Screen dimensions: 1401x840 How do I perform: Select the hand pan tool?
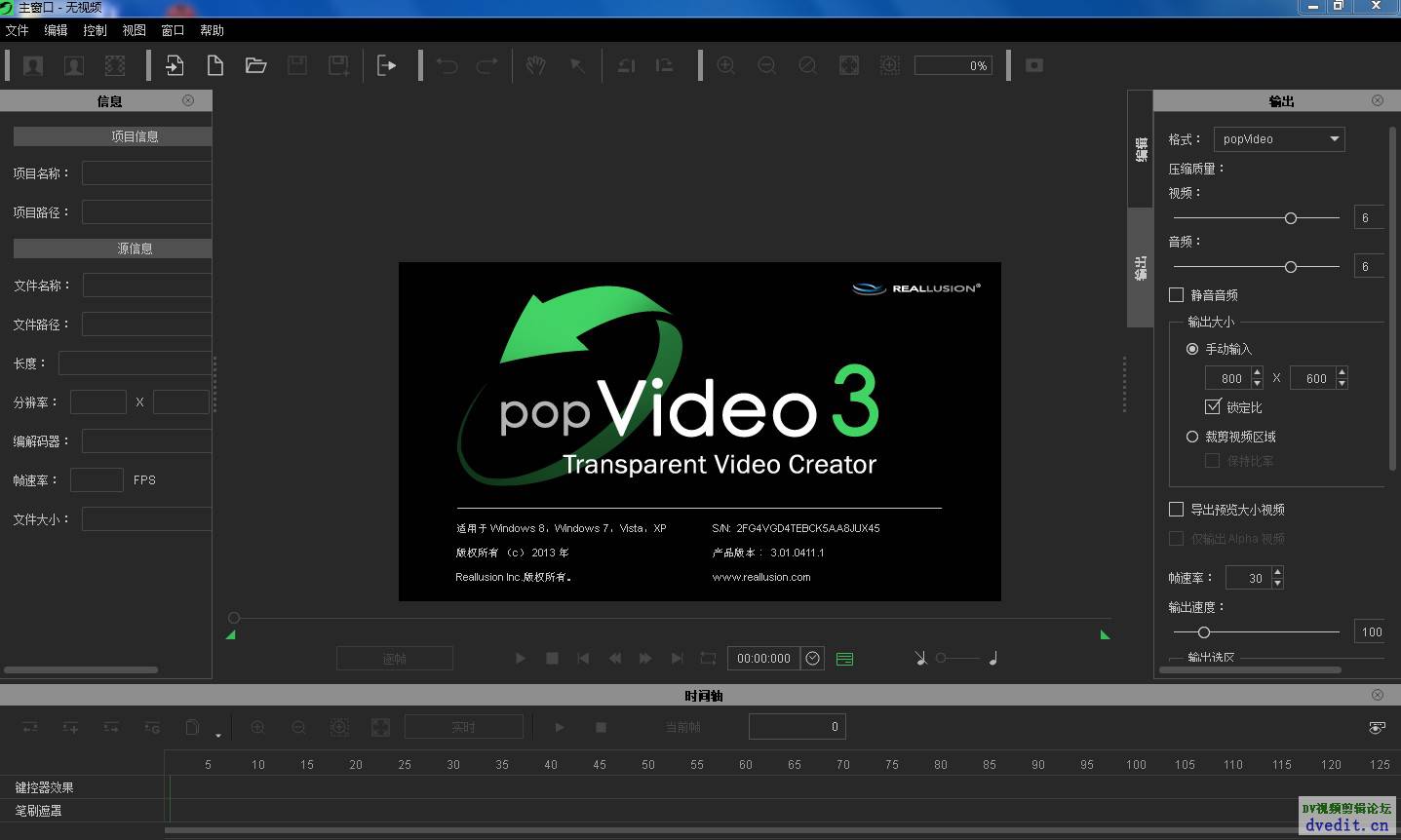pos(536,65)
